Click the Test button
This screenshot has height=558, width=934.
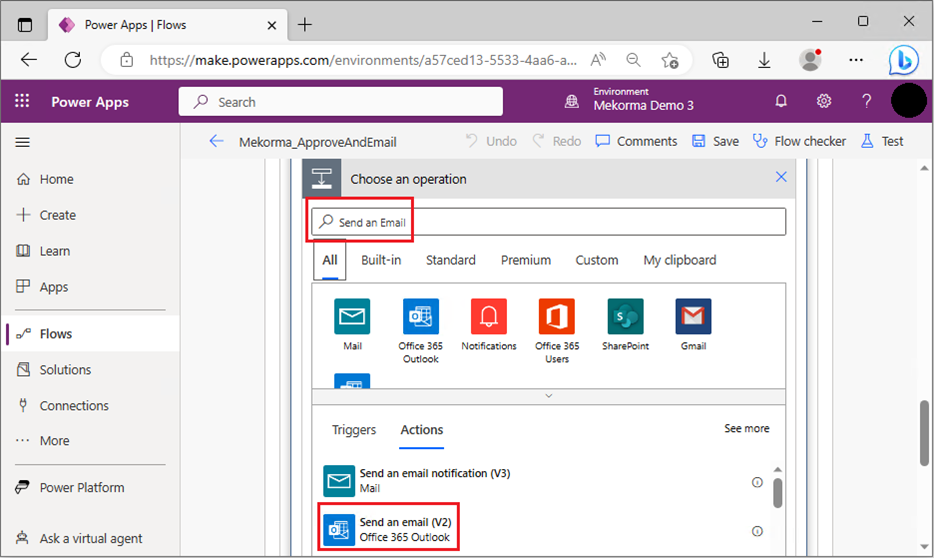[x=882, y=141]
